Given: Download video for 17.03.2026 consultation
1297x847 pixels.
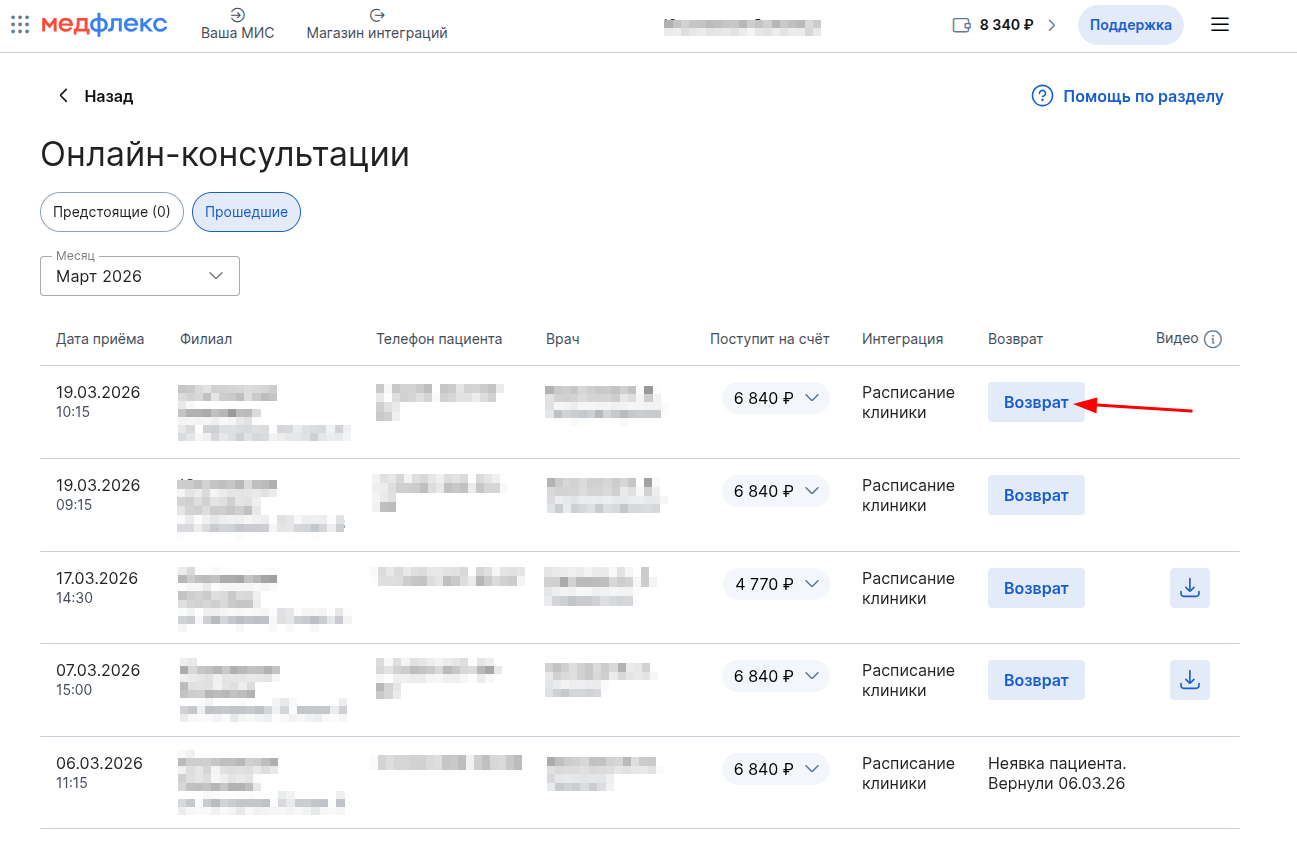Looking at the screenshot, I should [x=1189, y=588].
